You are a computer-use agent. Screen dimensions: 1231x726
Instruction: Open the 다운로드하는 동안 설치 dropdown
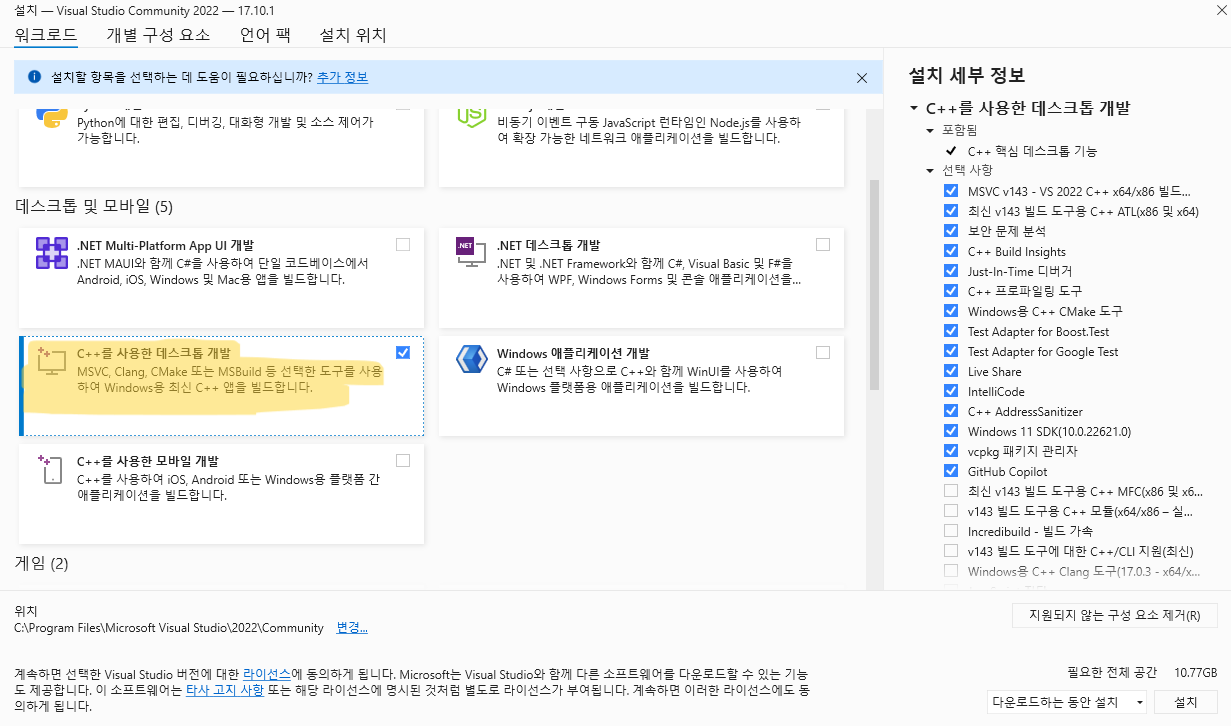coord(1066,702)
